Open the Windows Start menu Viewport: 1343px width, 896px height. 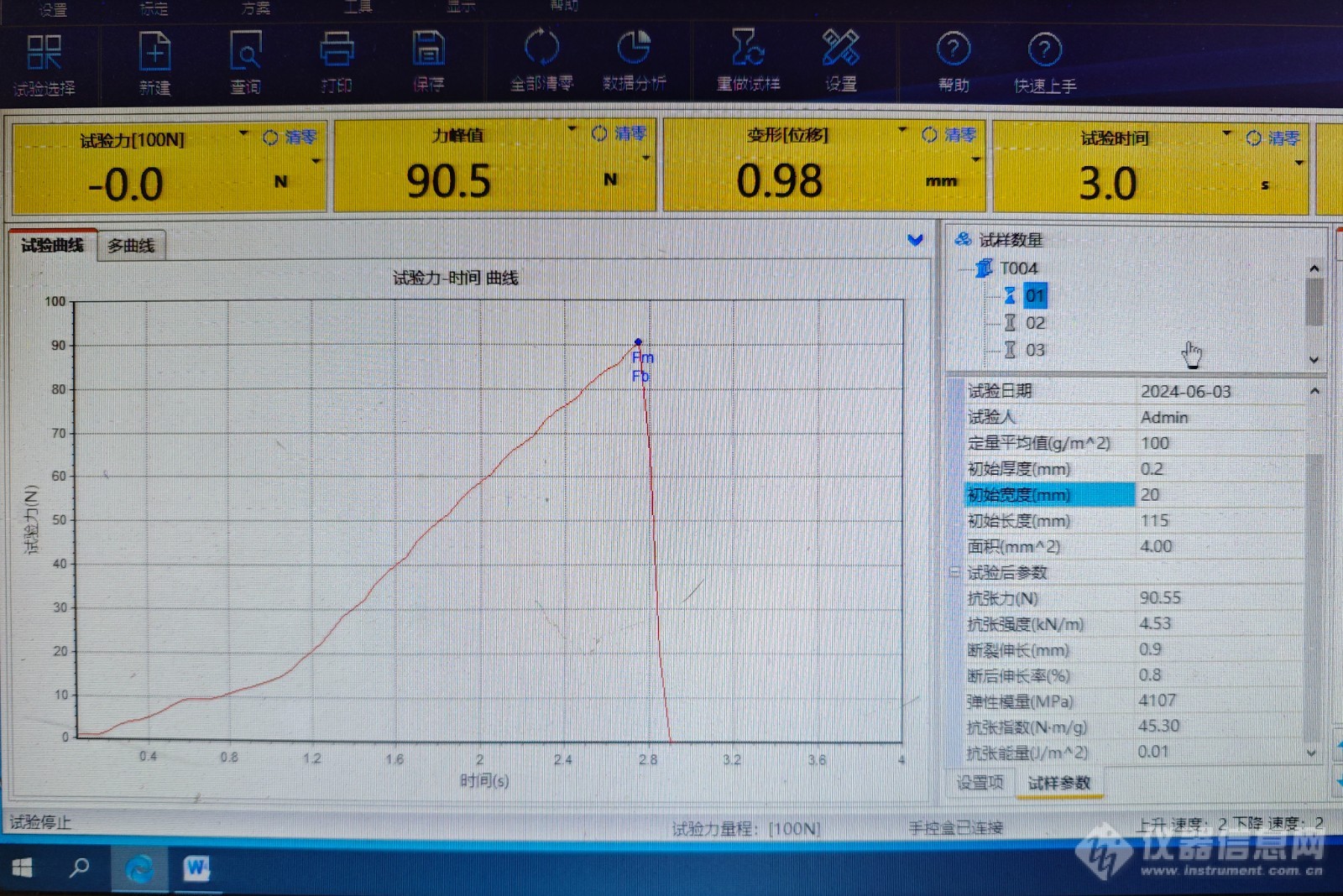pos(23,867)
